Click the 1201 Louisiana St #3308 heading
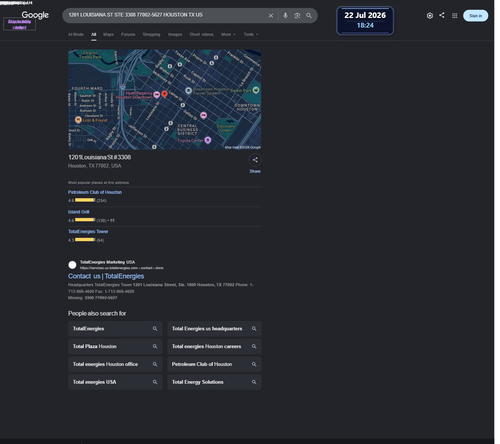The width and height of the screenshot is (500, 444). [x=99, y=157]
